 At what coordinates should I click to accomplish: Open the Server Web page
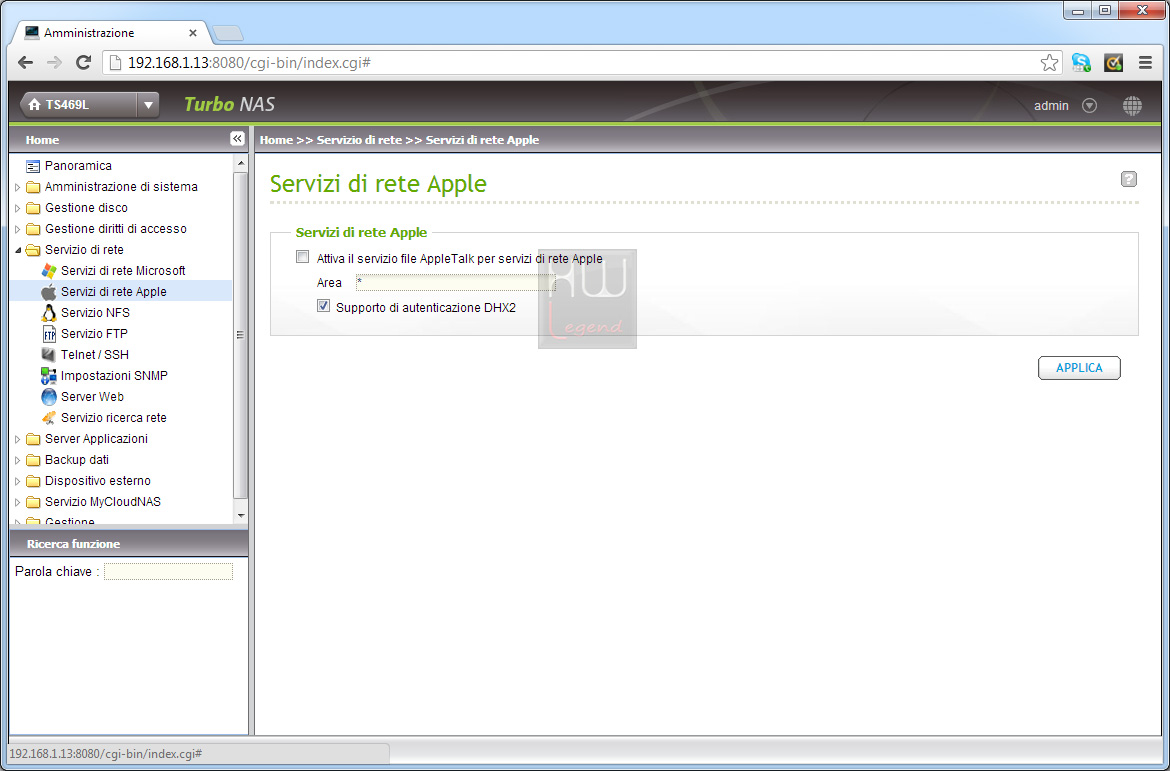[93, 396]
